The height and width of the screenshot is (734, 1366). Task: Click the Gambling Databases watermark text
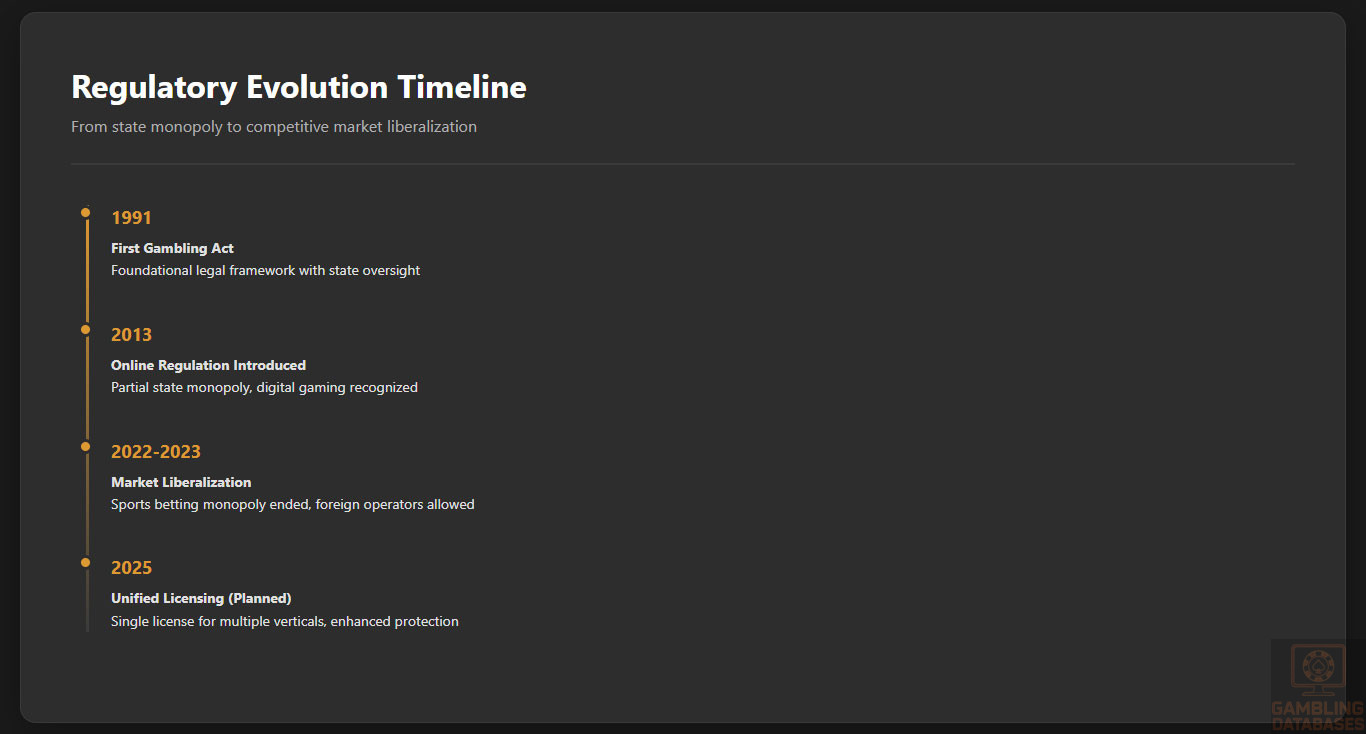[1317, 716]
